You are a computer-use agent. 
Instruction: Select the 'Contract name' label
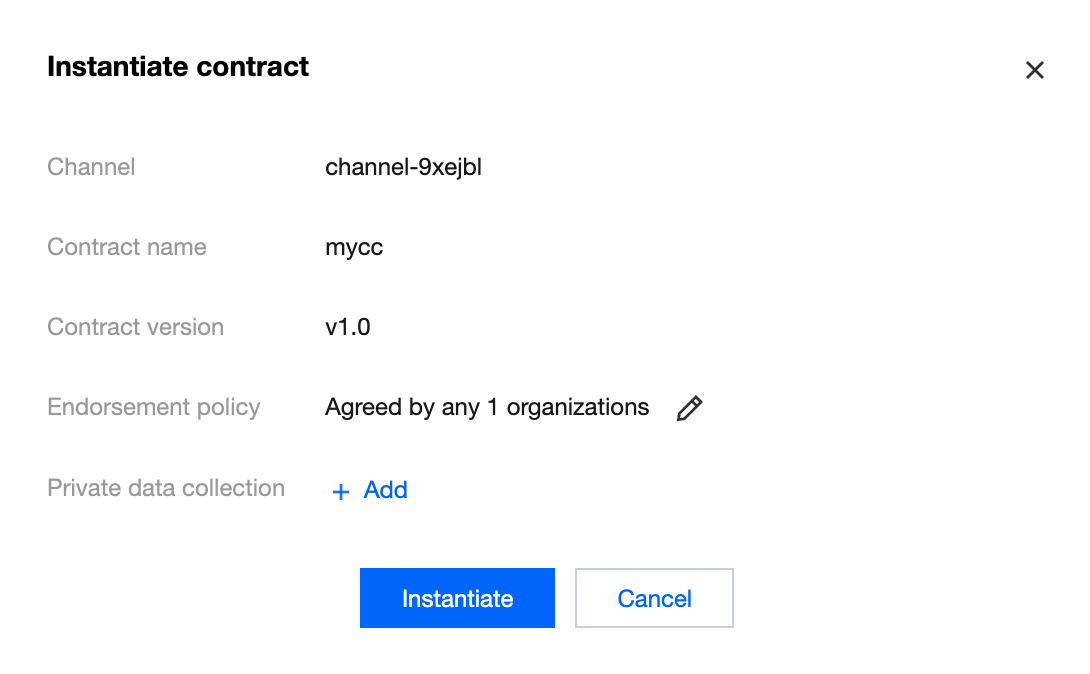[127, 247]
